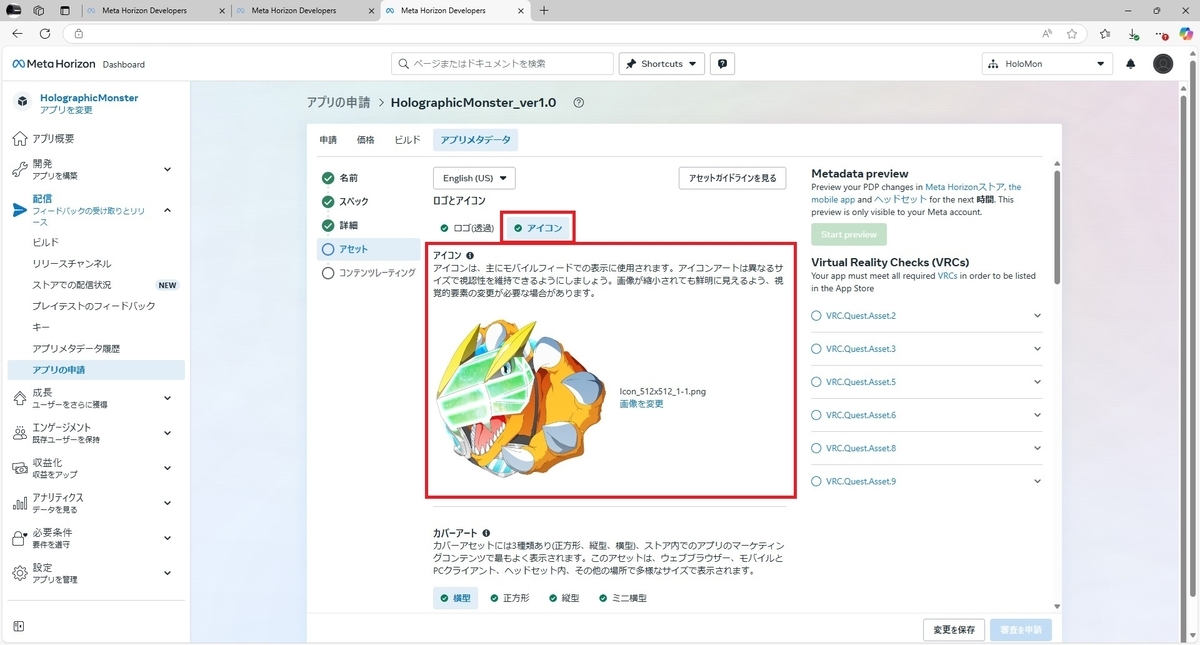
Task: Click the 成長 growth icon
Action: coord(20,398)
